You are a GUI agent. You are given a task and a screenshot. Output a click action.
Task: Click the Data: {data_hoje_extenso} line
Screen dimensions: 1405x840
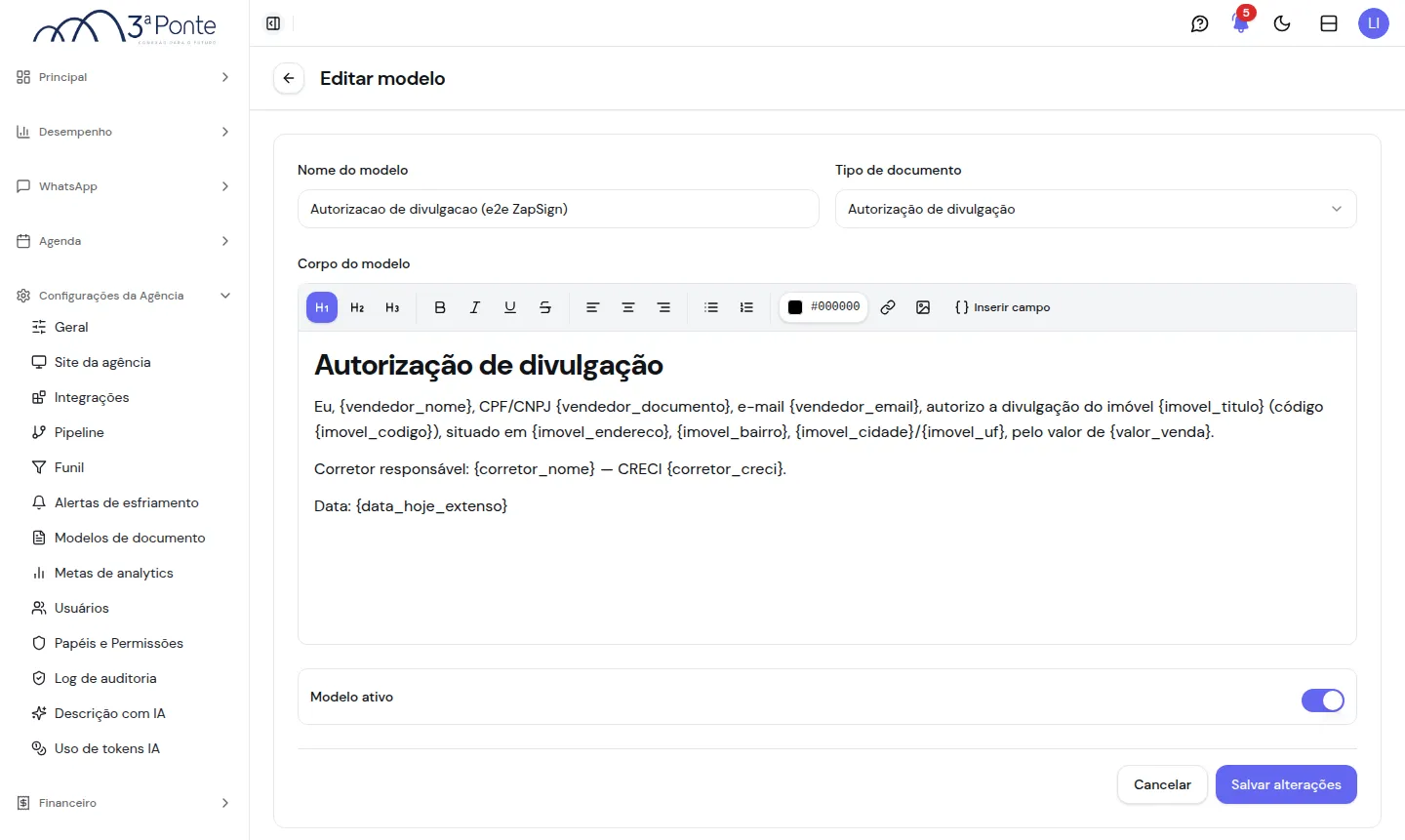tap(411, 506)
